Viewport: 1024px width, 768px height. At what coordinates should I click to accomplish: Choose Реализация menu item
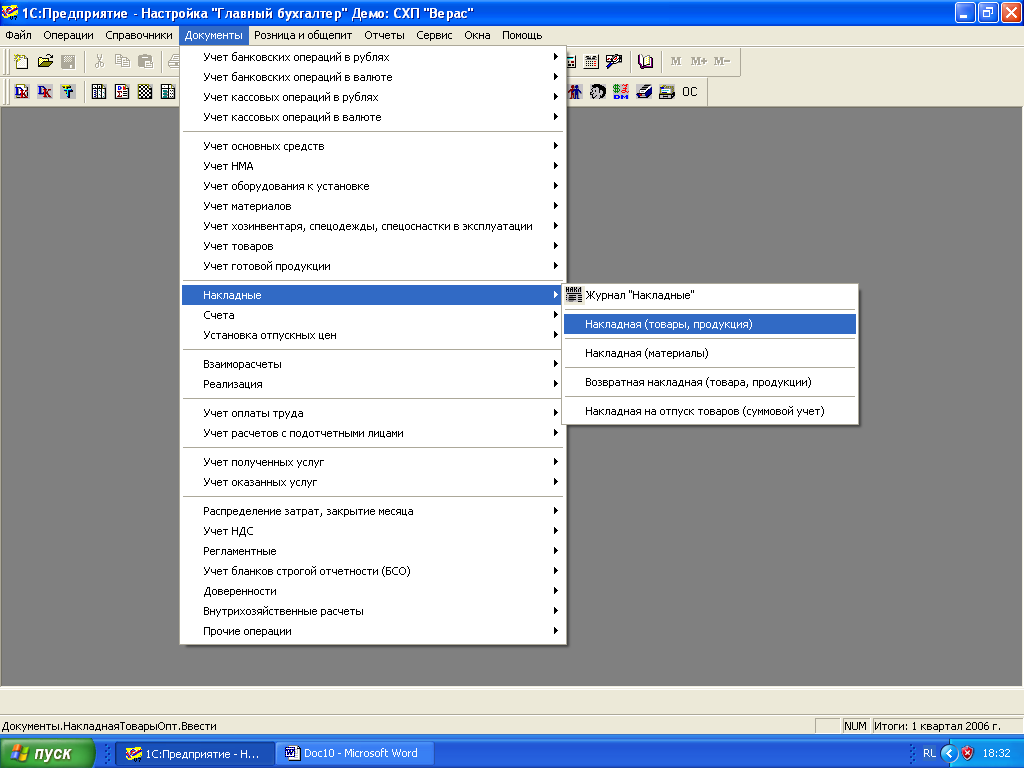372,384
